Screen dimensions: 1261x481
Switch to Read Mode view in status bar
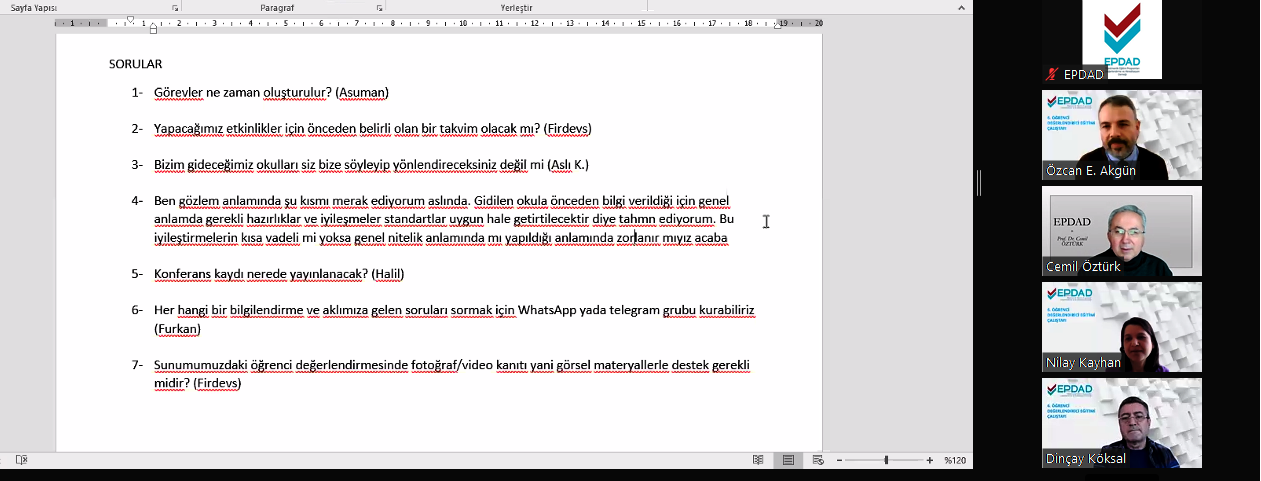(x=758, y=460)
